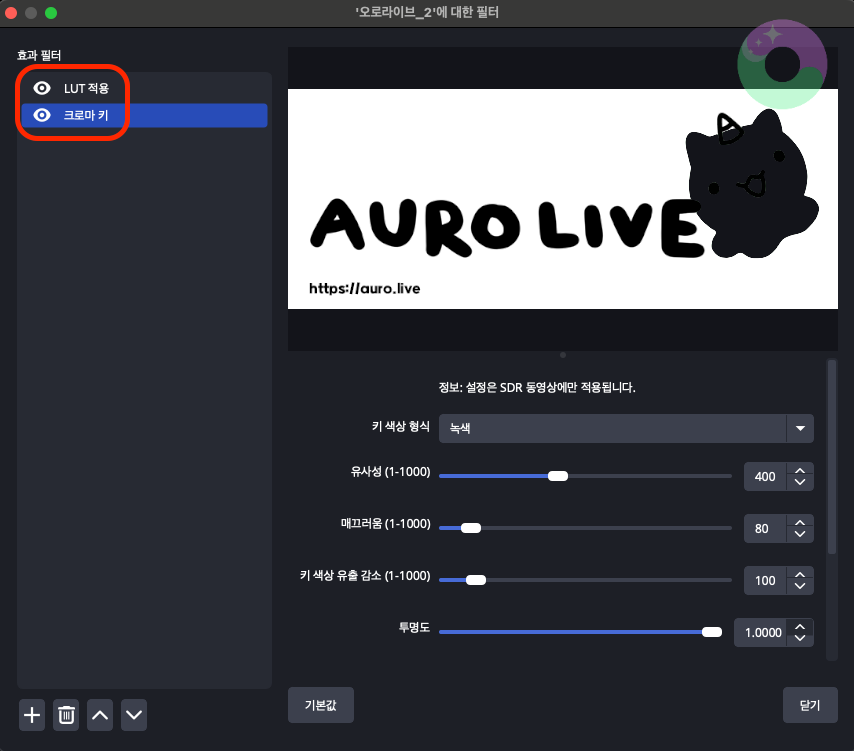Close the filter window with red button
This screenshot has height=751, width=854.
click(x=11, y=13)
